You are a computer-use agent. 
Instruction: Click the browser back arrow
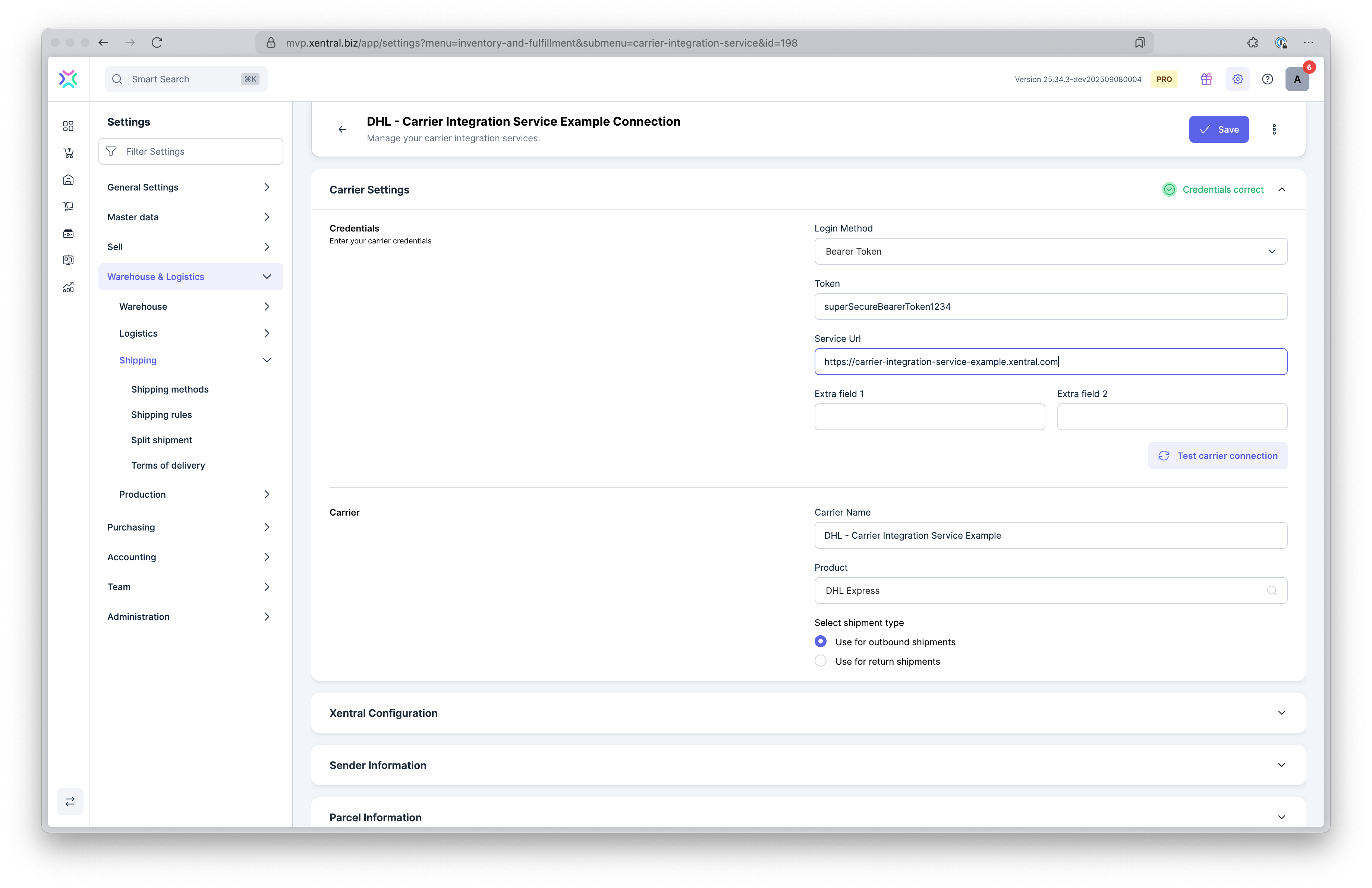click(103, 42)
